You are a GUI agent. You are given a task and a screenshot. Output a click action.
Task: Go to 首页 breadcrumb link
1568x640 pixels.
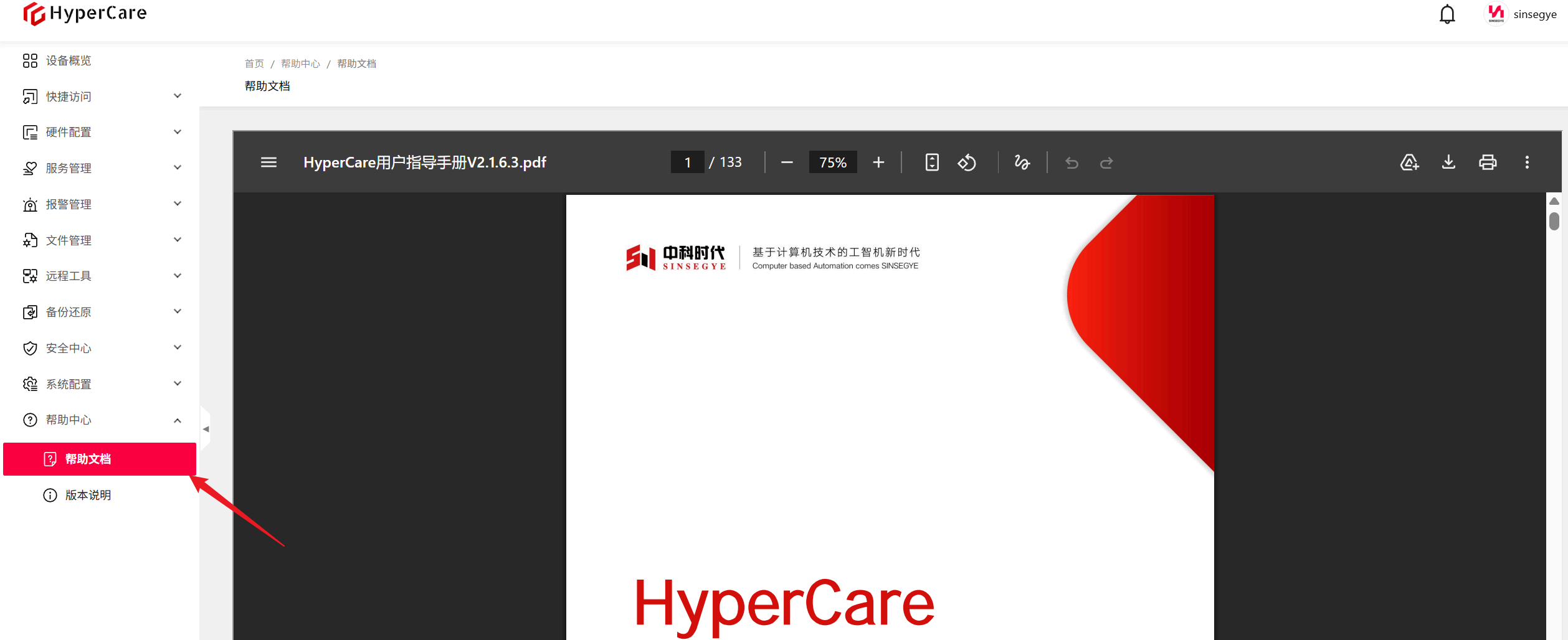pyautogui.click(x=254, y=64)
